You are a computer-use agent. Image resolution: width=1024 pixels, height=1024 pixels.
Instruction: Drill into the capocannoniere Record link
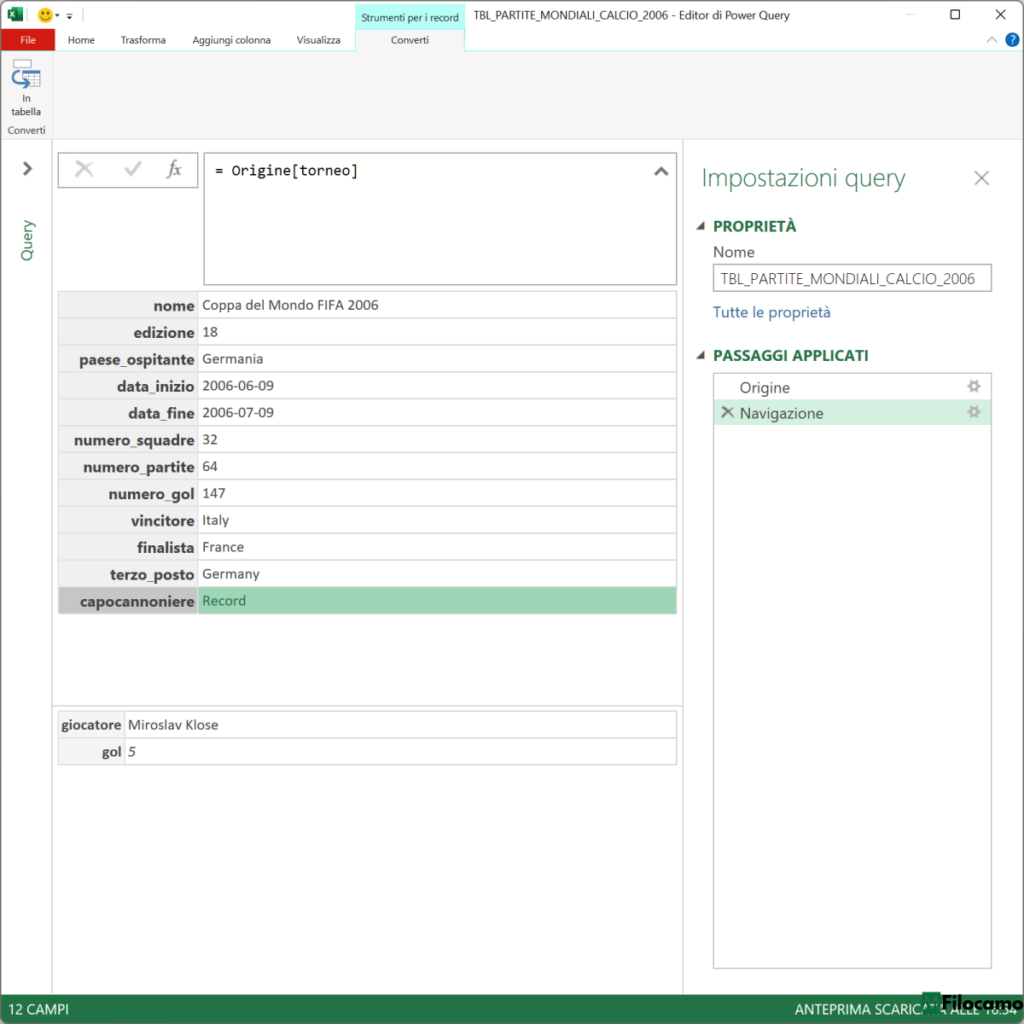224,601
